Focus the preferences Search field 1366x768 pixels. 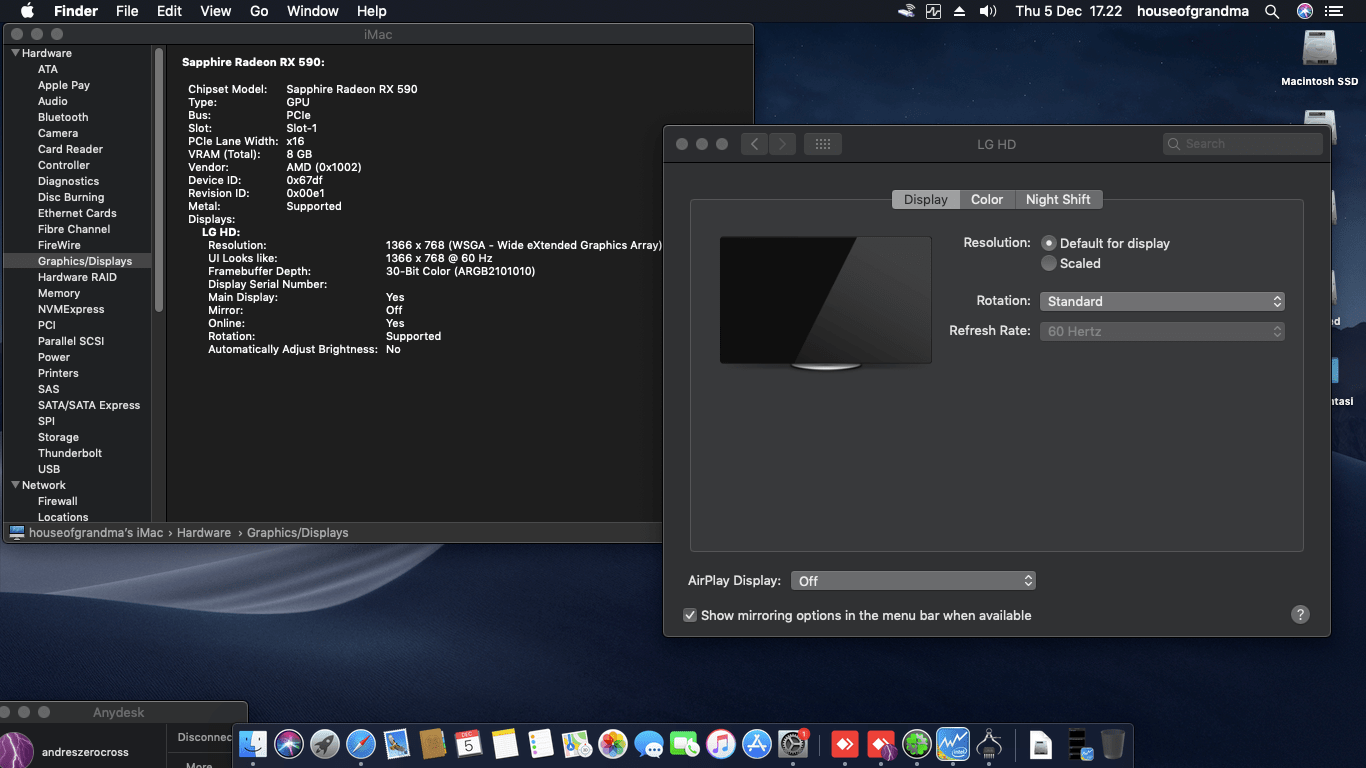point(1243,144)
